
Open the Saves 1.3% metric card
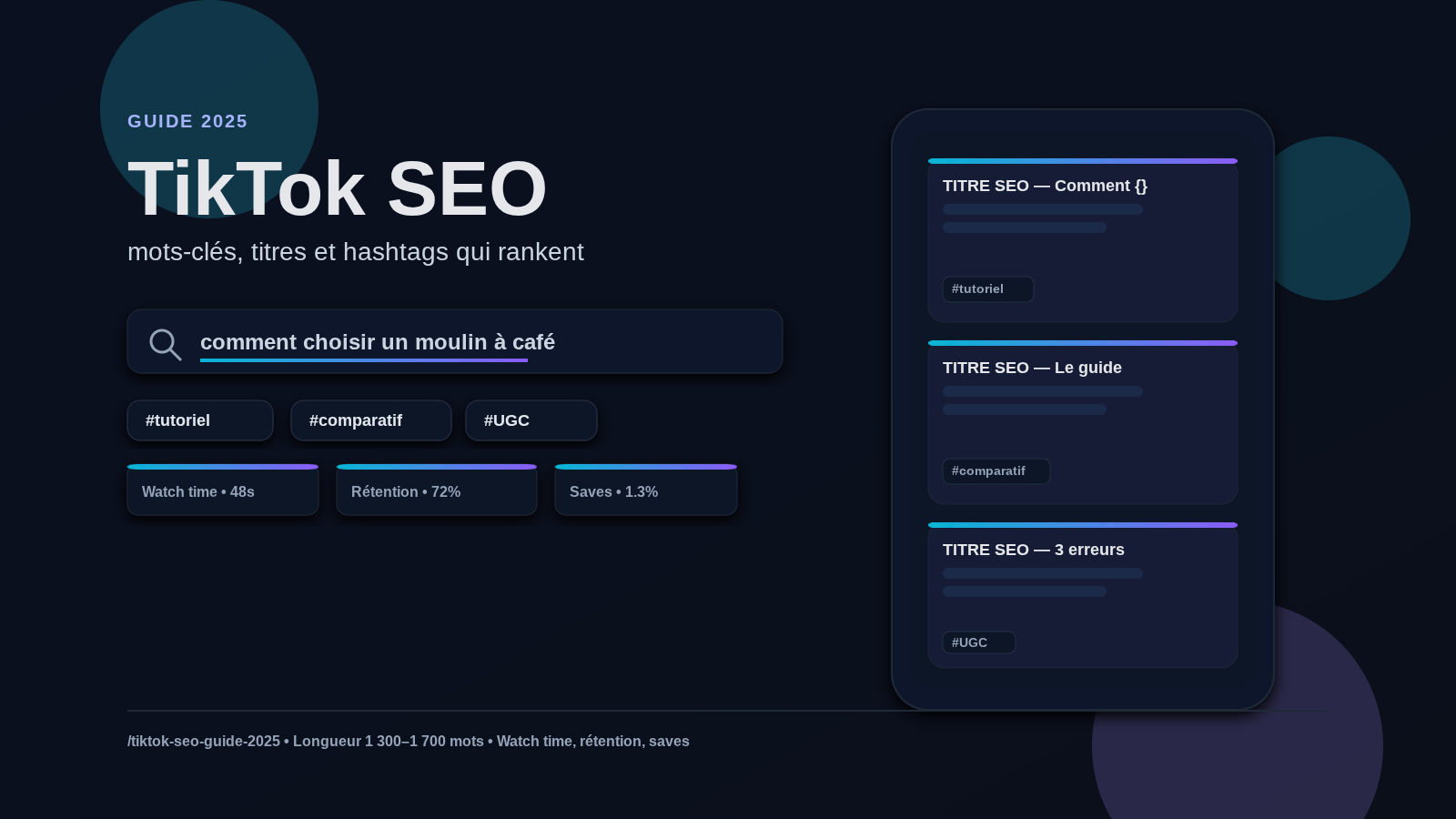(646, 490)
